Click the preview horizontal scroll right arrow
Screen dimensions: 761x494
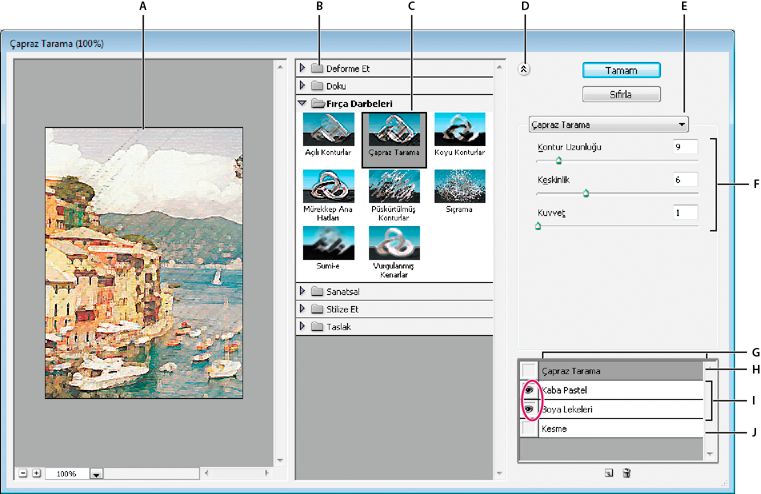(x=266, y=472)
